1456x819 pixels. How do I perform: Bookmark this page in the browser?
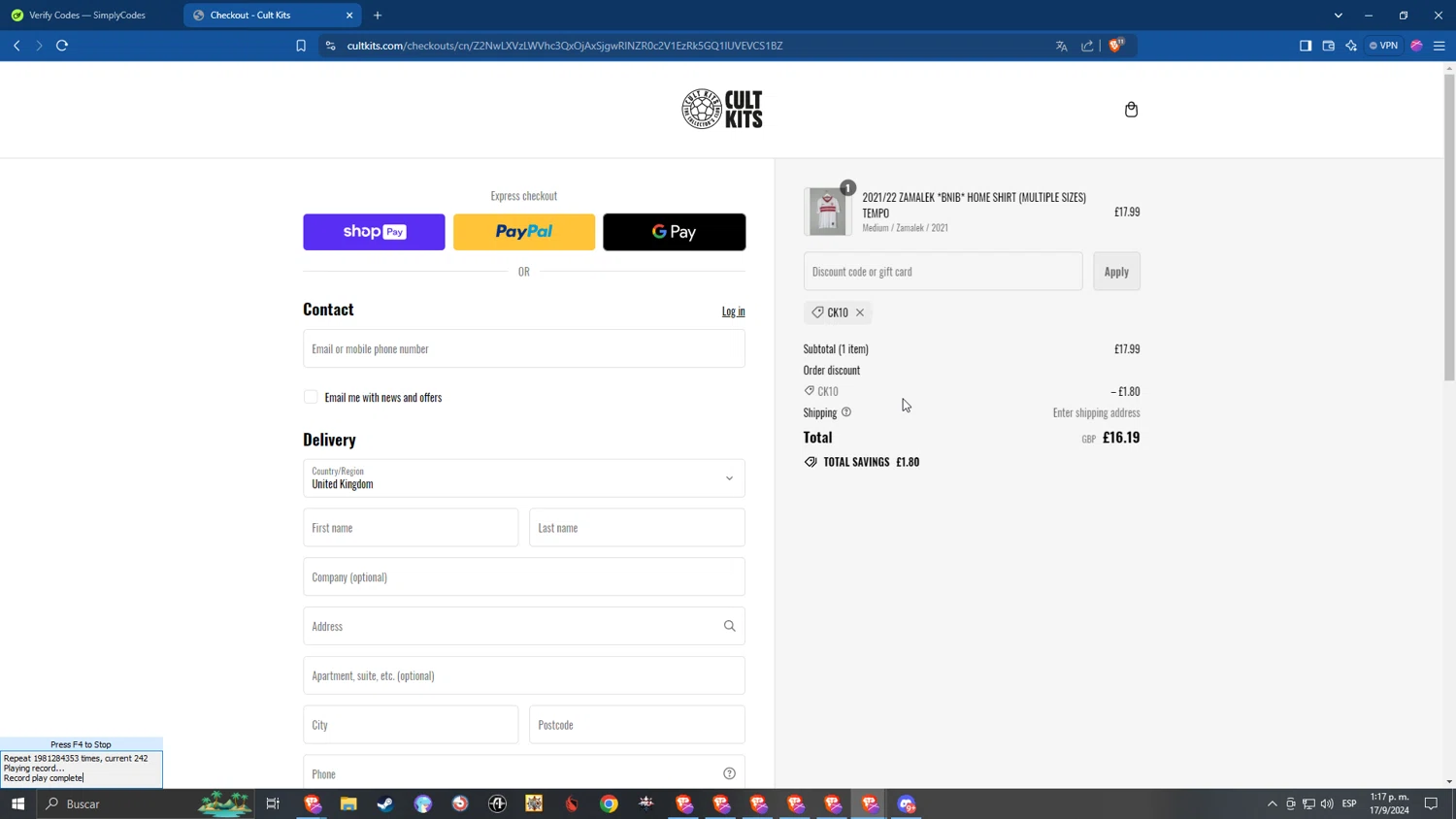pyautogui.click(x=301, y=46)
